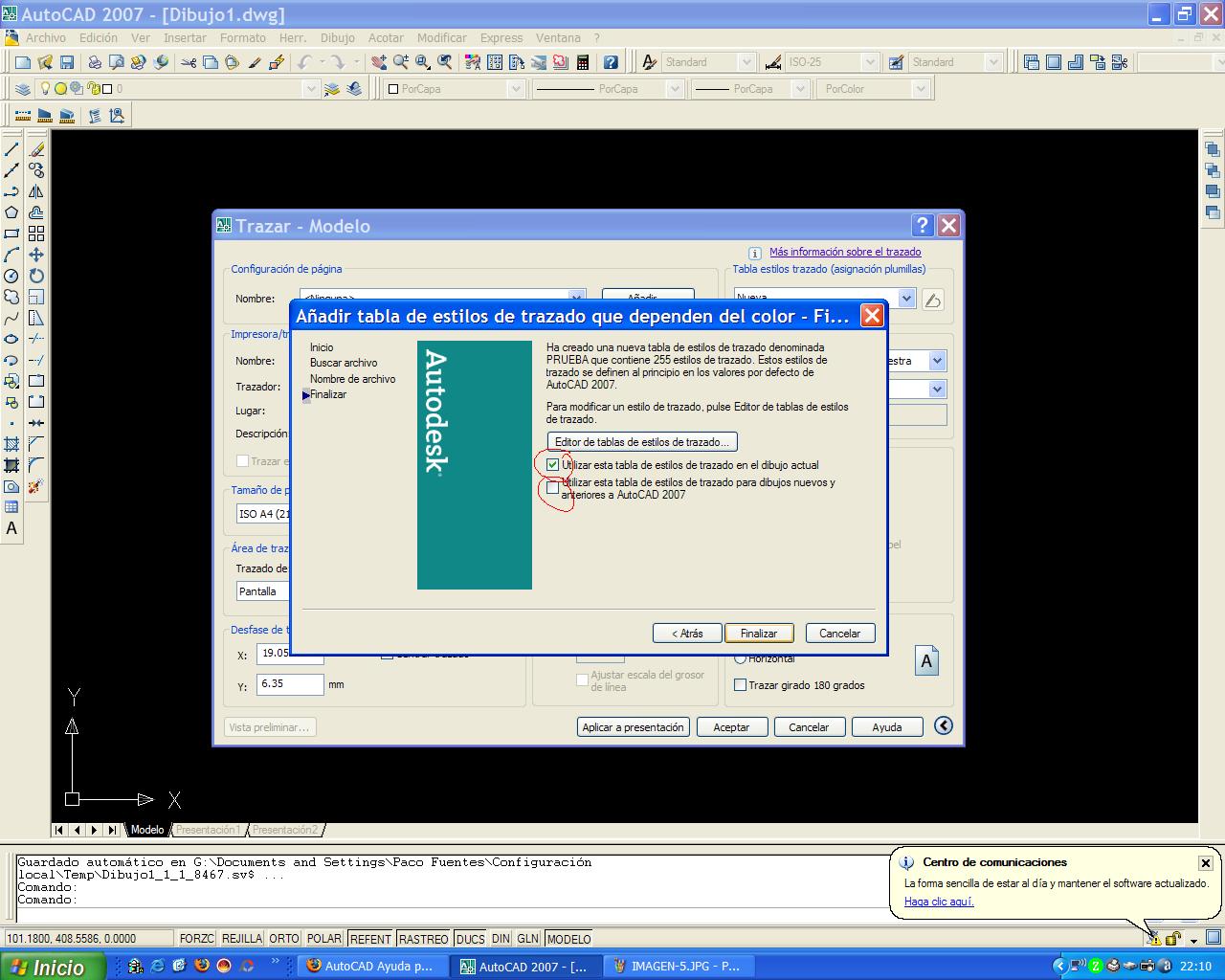Screen dimensions: 1225x980
Task: Click the '< Atrás' button
Action: [x=687, y=634]
